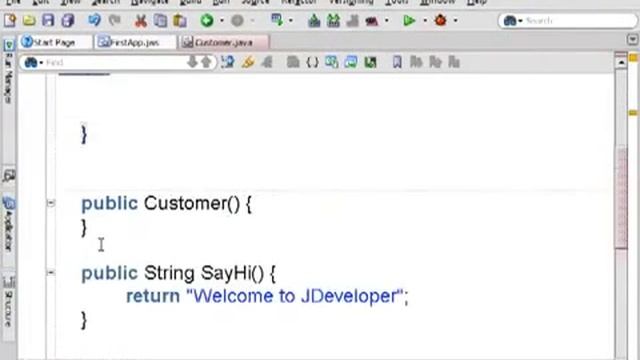Click the blue icon right of braces
640x360 pixels.
(x=331, y=62)
